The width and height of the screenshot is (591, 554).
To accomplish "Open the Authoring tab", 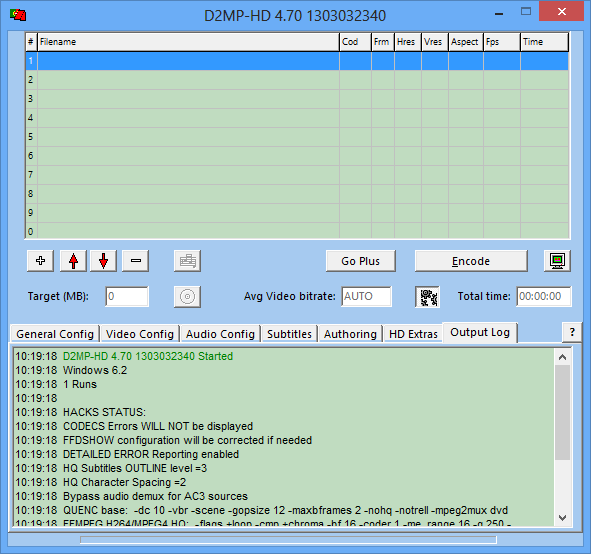I will (351, 334).
